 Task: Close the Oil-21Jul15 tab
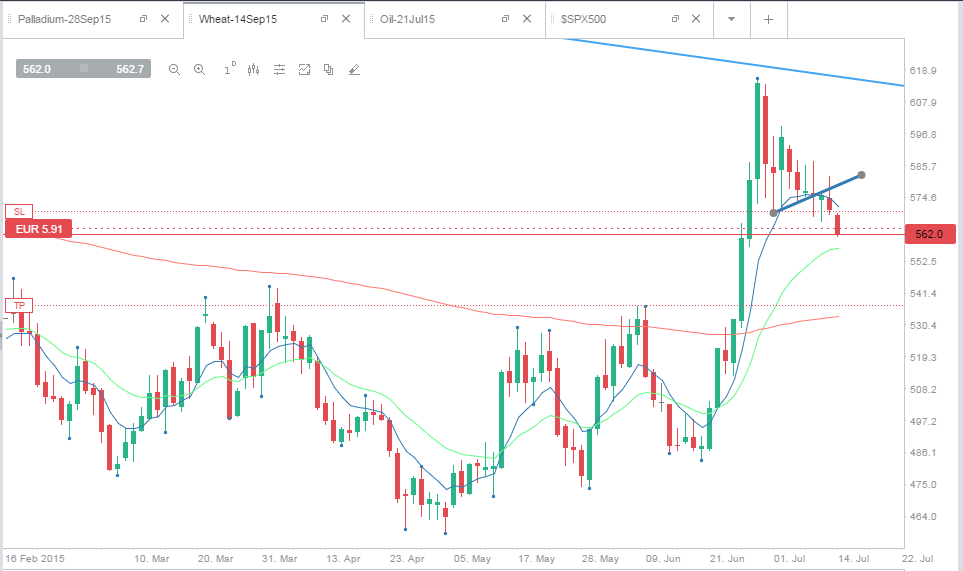(527, 19)
